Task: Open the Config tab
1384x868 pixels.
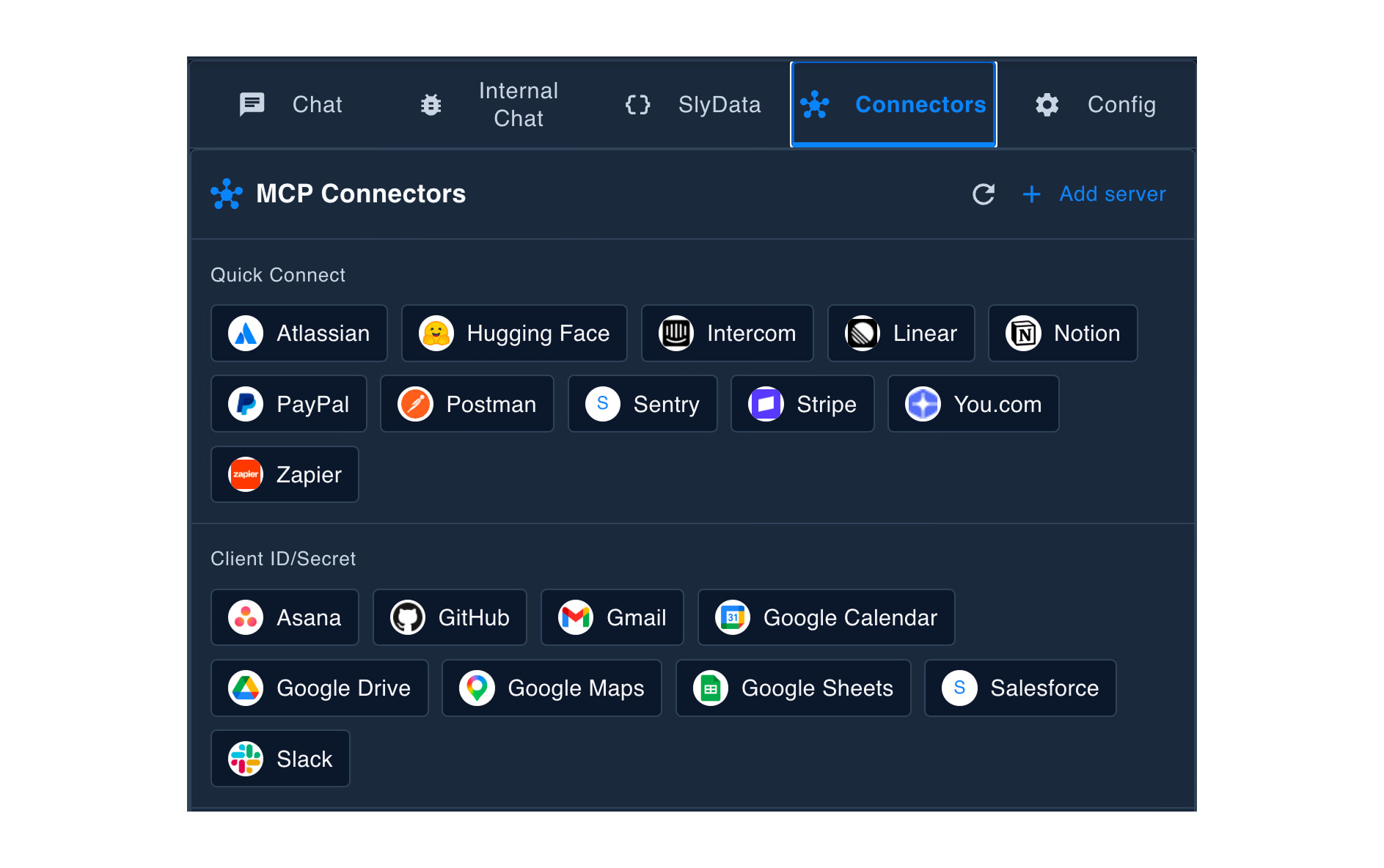Action: tap(1096, 105)
